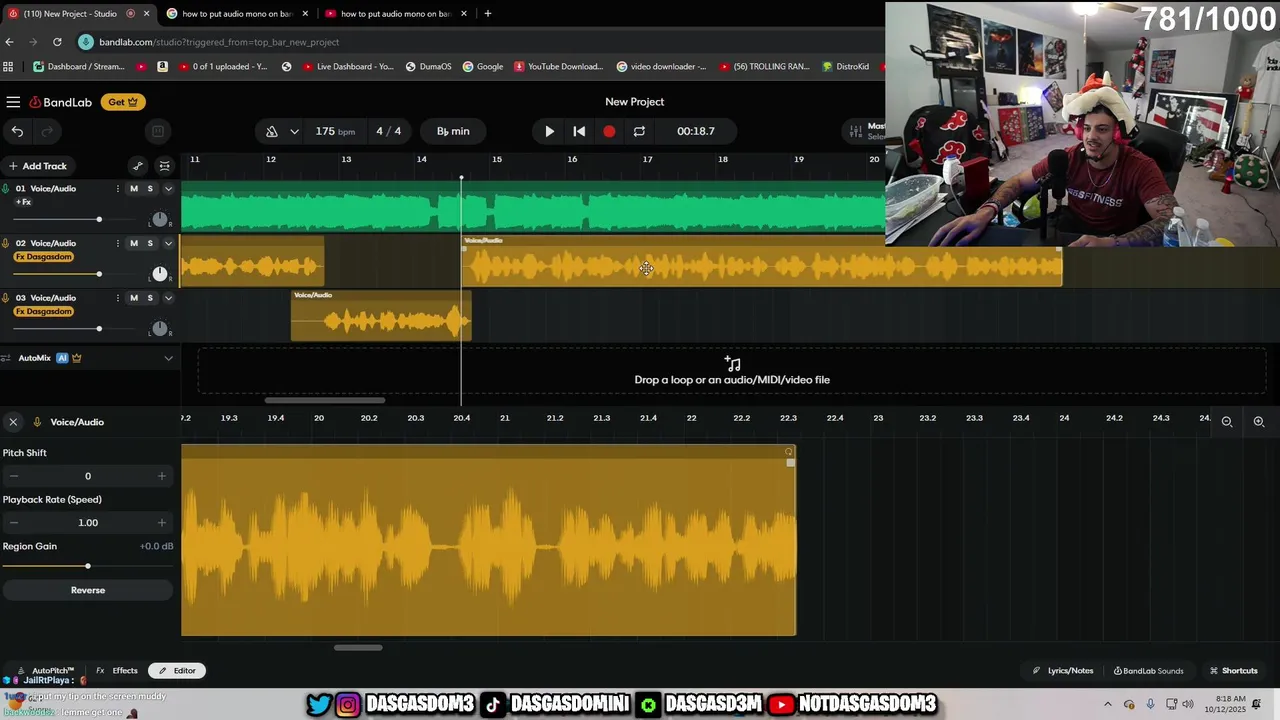The image size is (1280, 720).
Task: Solo track 02 Voice/Audio
Action: [x=150, y=243]
